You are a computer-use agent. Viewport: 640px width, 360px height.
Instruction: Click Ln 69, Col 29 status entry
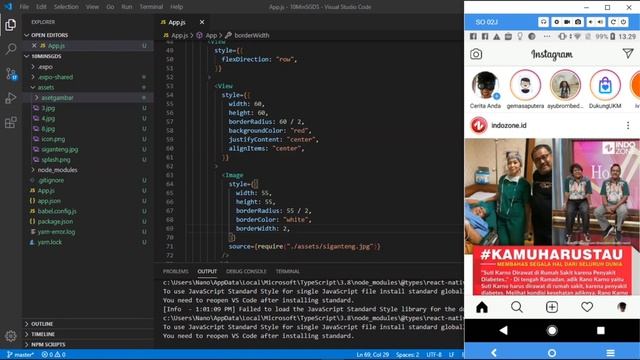pos(373,355)
